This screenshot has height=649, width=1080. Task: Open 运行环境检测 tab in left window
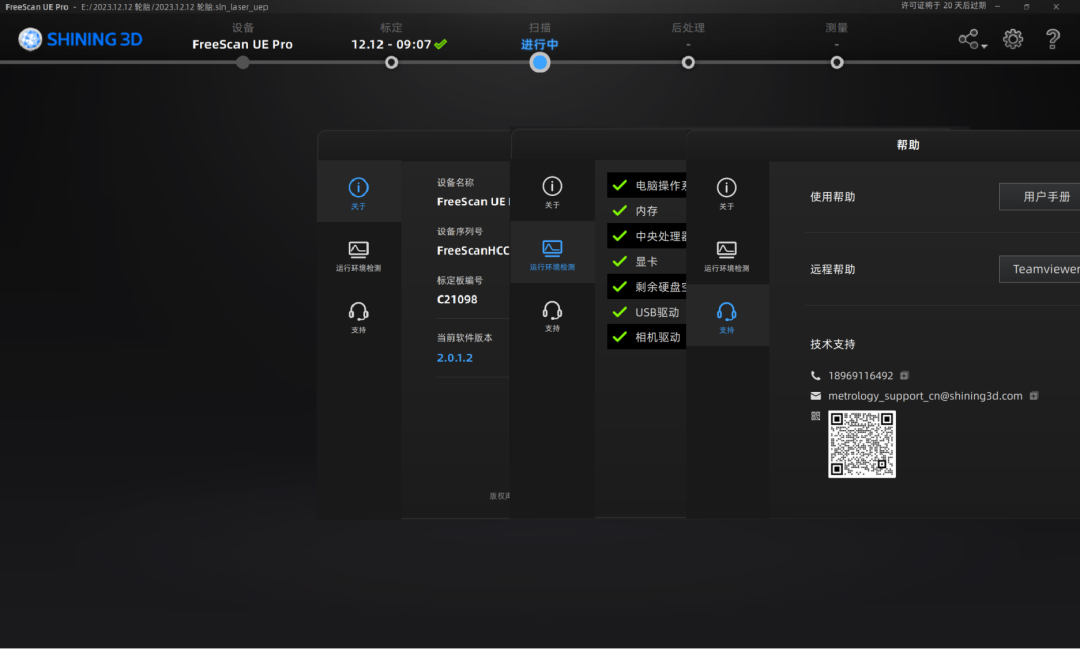point(358,256)
